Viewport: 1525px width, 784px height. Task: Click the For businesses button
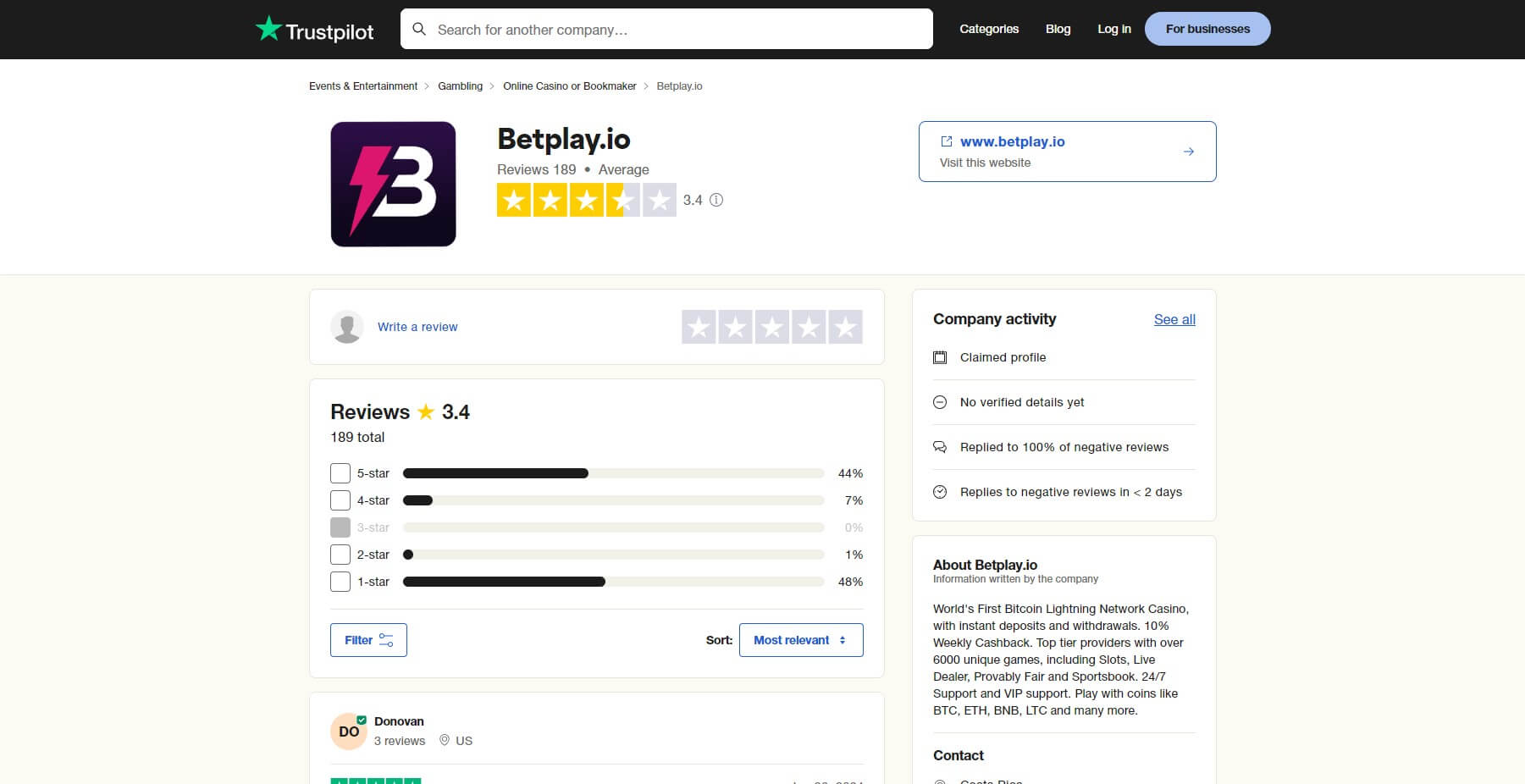coord(1207,28)
